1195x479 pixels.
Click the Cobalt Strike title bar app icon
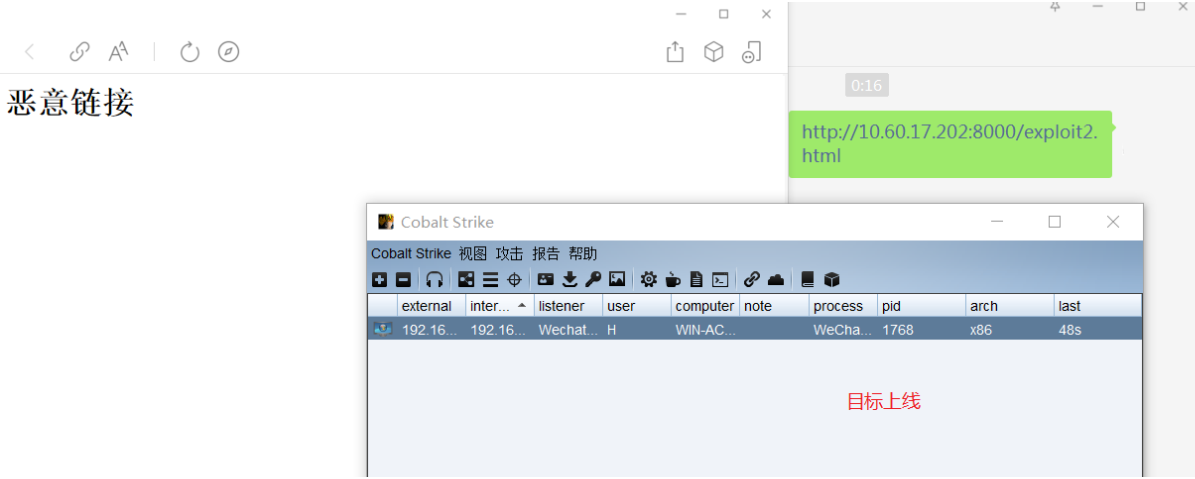coord(386,222)
